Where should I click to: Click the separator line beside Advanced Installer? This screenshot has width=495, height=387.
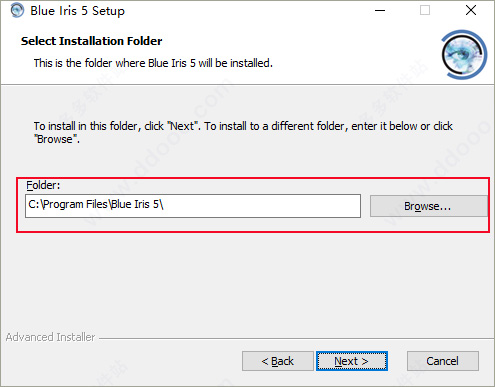(x=296, y=339)
